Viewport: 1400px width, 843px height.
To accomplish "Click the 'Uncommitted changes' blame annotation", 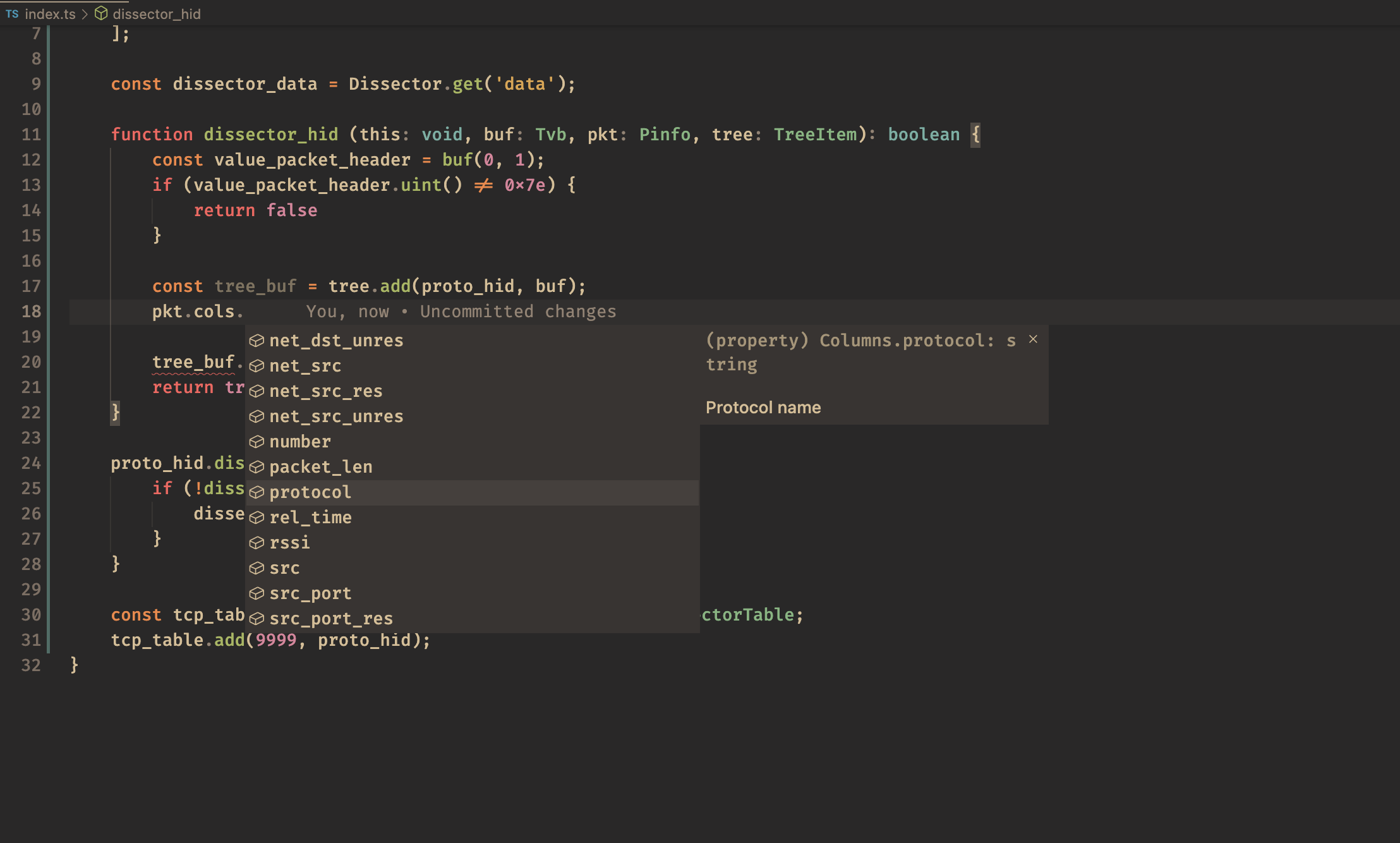I will point(517,312).
